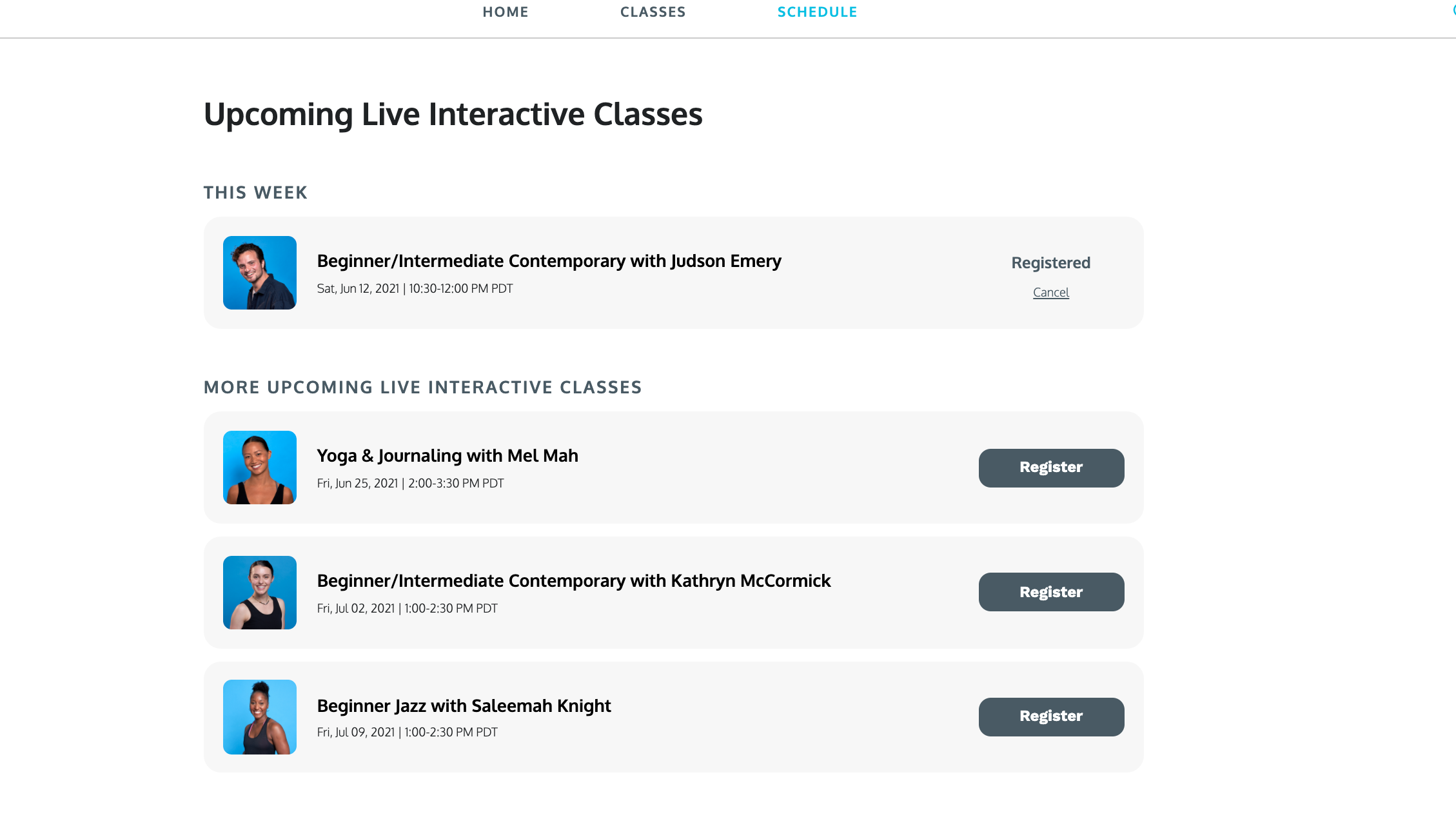
Task: Click the THIS WEEK section heading
Action: (255, 192)
